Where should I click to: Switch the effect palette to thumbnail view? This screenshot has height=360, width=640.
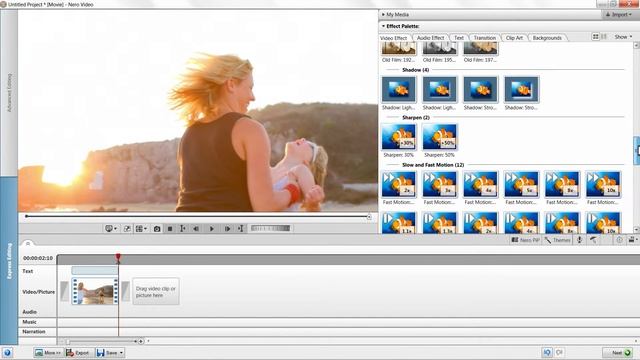pos(596,37)
